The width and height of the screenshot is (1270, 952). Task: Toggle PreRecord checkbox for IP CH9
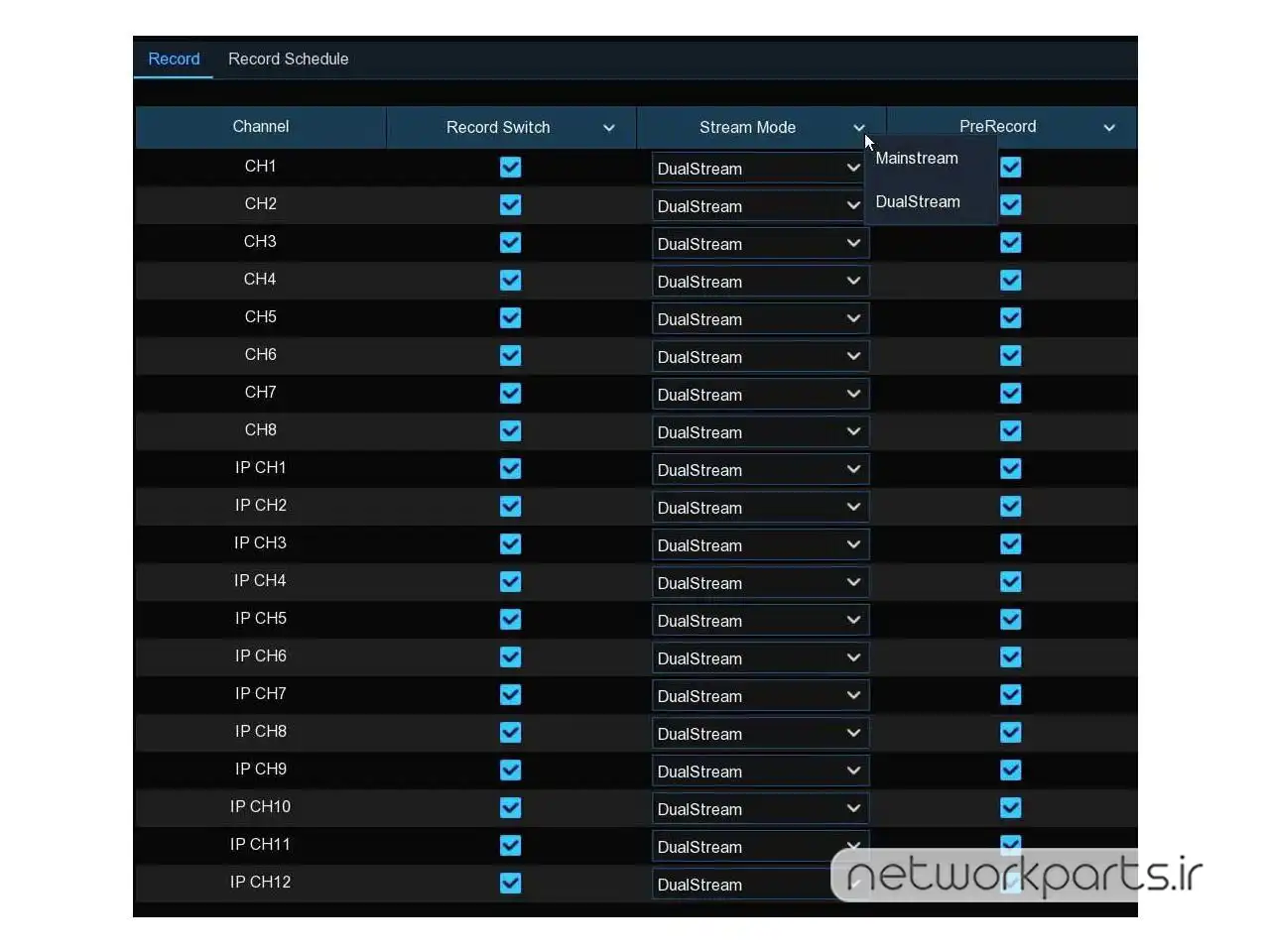tap(1010, 771)
